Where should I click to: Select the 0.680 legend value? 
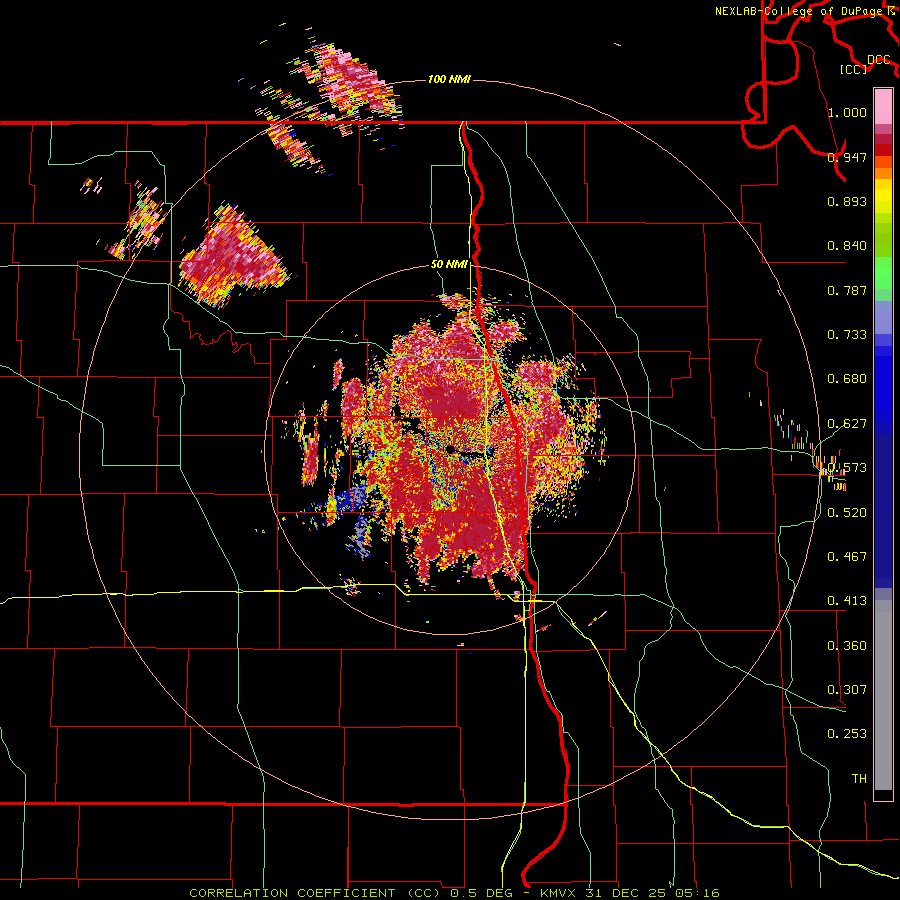tap(847, 379)
